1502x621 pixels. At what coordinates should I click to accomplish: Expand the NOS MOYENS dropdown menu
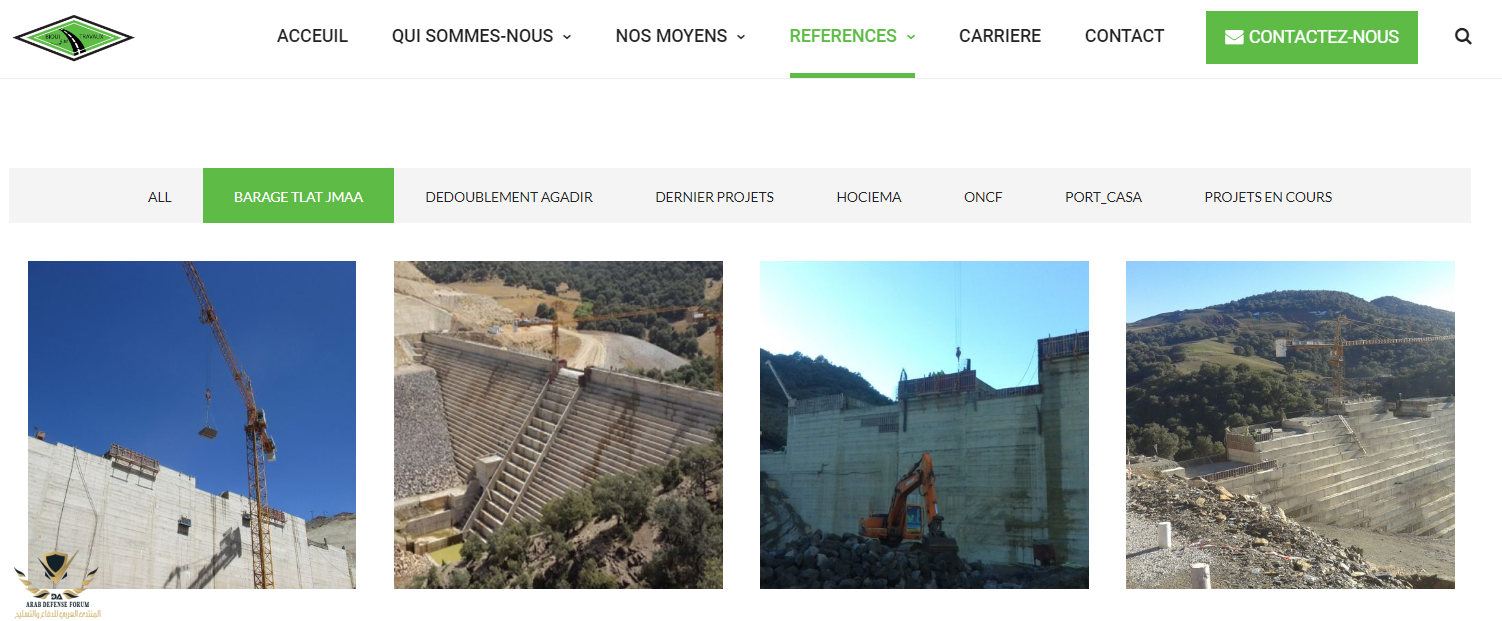click(680, 36)
